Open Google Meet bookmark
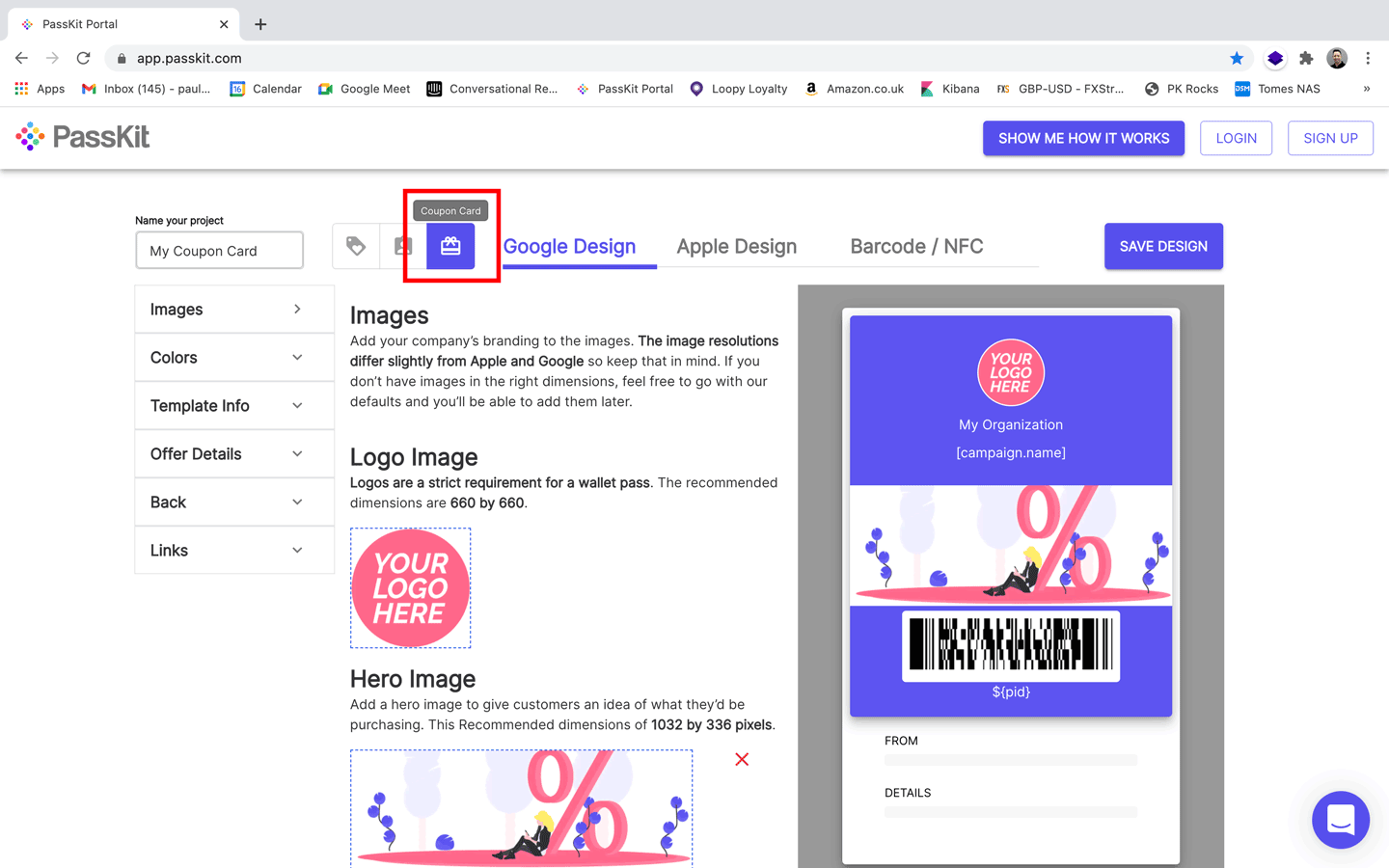 click(365, 89)
